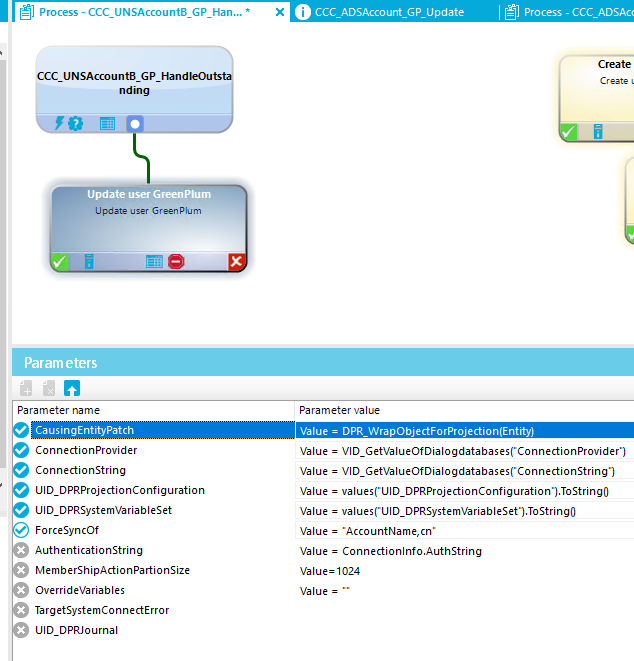Click the DPR_WrapObjectForProjection(Entity) value field
634x661 pixels.
click(x=465, y=431)
